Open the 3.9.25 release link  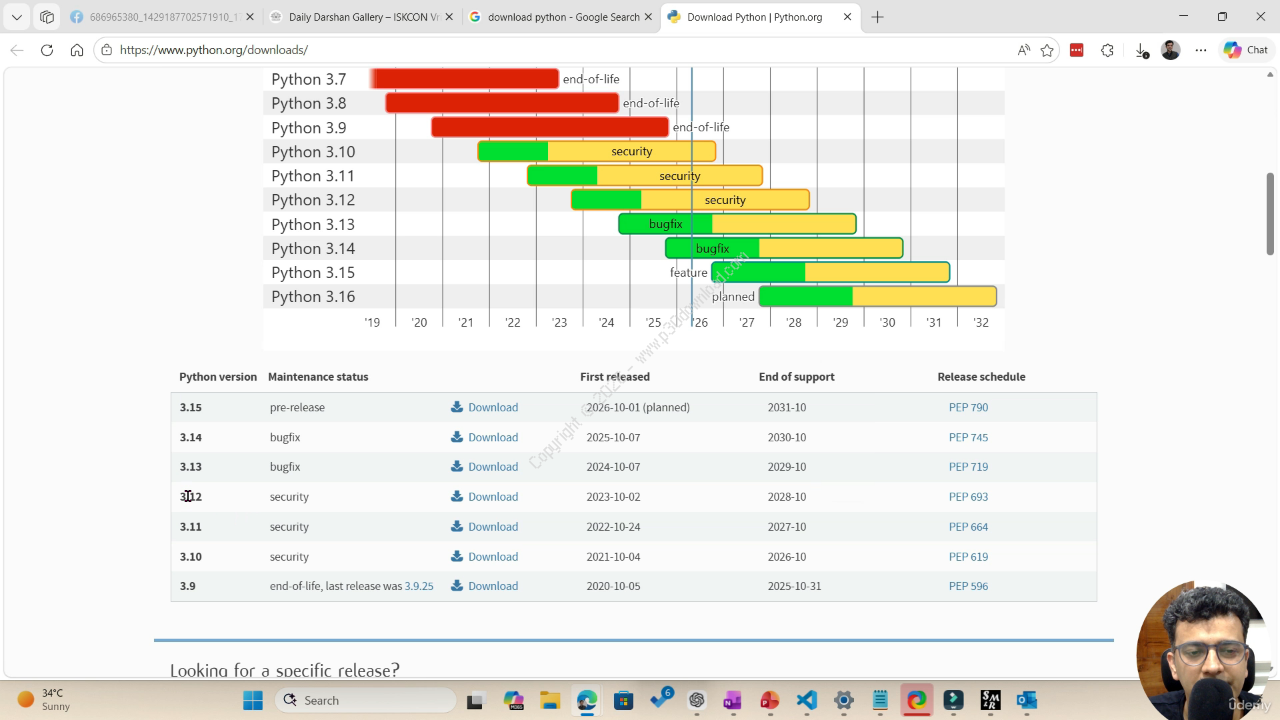tap(419, 586)
